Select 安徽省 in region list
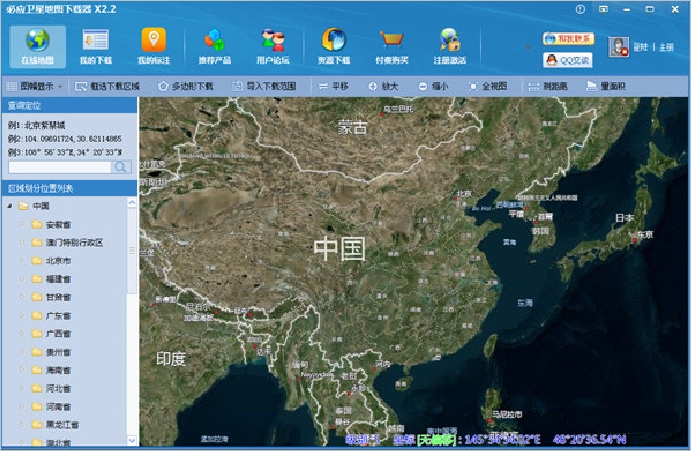This screenshot has width=691, height=451. [x=58, y=225]
